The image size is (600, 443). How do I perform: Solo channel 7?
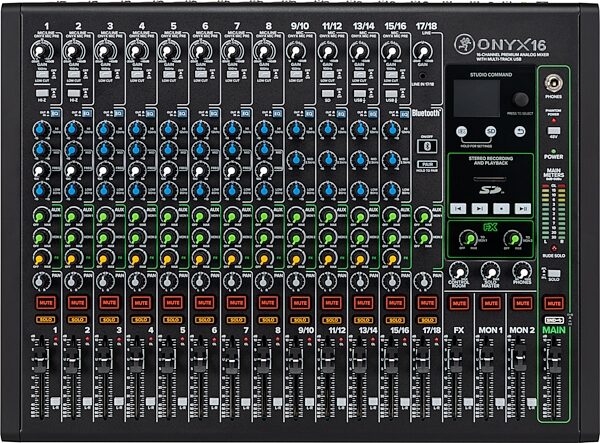click(x=236, y=319)
